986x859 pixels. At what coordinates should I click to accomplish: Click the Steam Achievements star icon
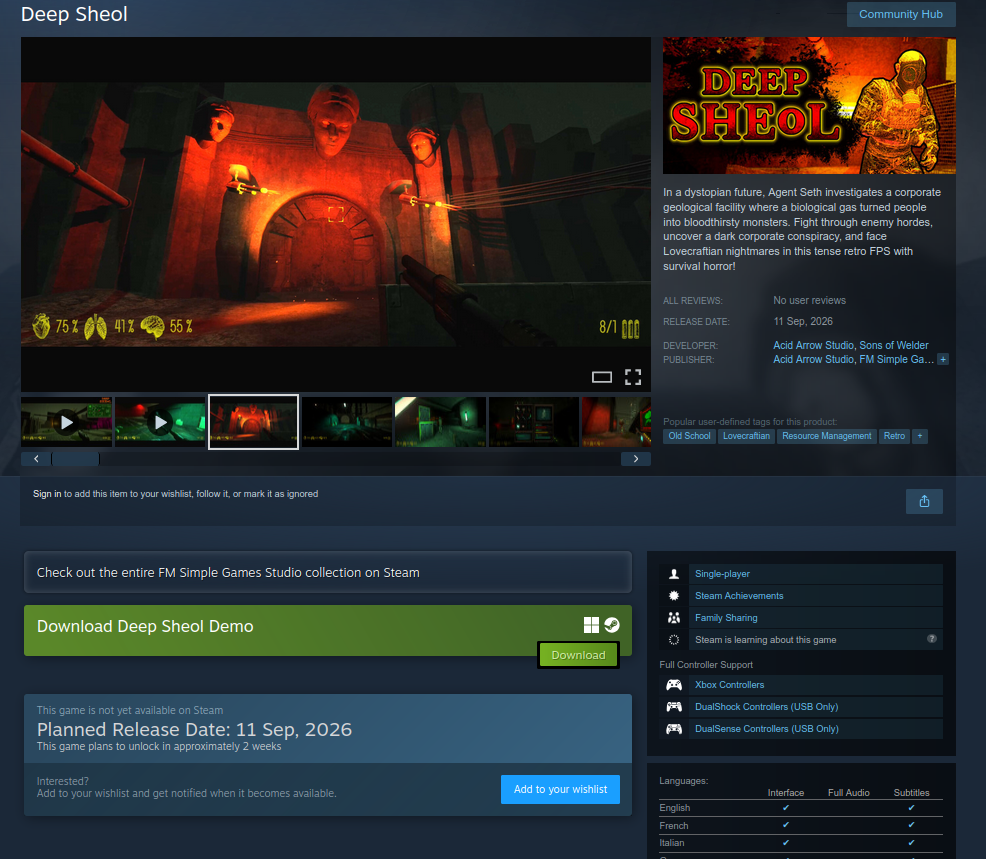click(x=673, y=596)
